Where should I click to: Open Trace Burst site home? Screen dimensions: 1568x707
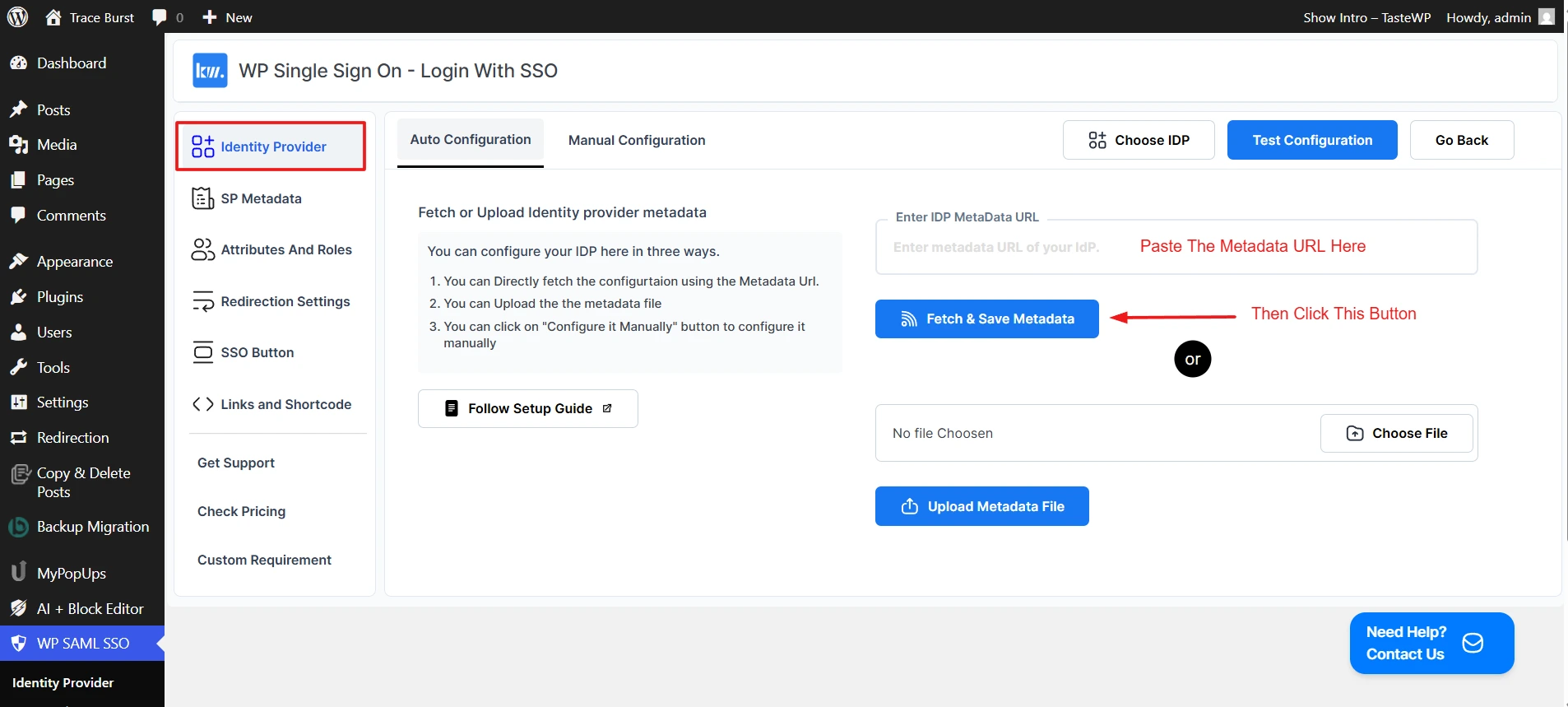pos(90,17)
